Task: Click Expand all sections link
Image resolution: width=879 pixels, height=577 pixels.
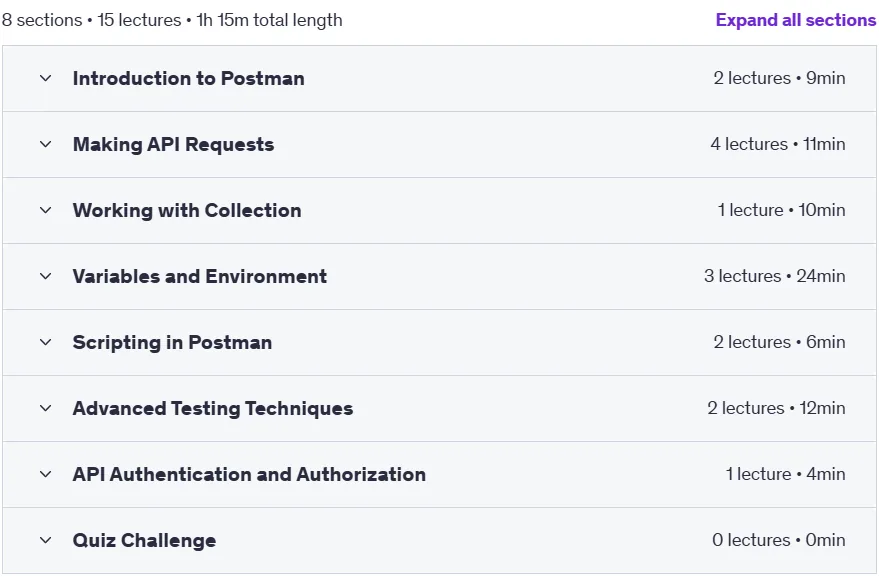Action: tap(795, 20)
